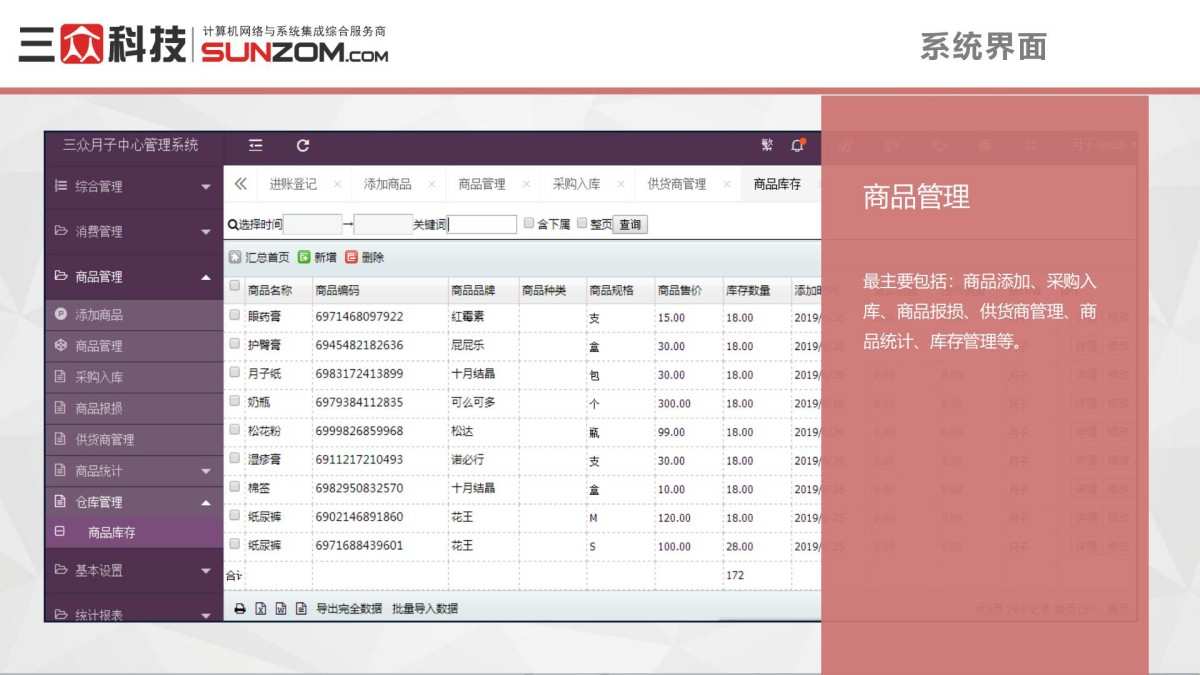Switch to the 采购入库 tab

pyautogui.click(x=575, y=183)
